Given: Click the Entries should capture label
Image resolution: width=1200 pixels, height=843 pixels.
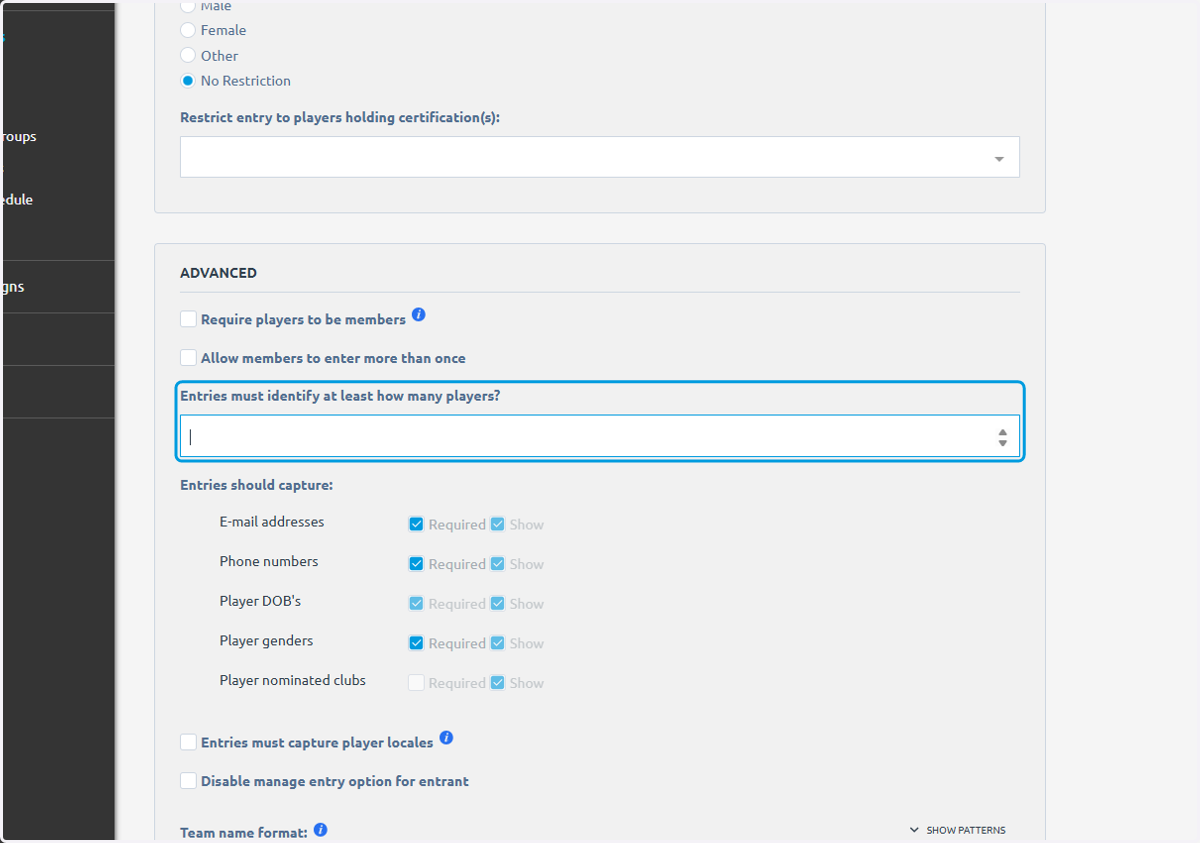Looking at the screenshot, I should pyautogui.click(x=256, y=485).
